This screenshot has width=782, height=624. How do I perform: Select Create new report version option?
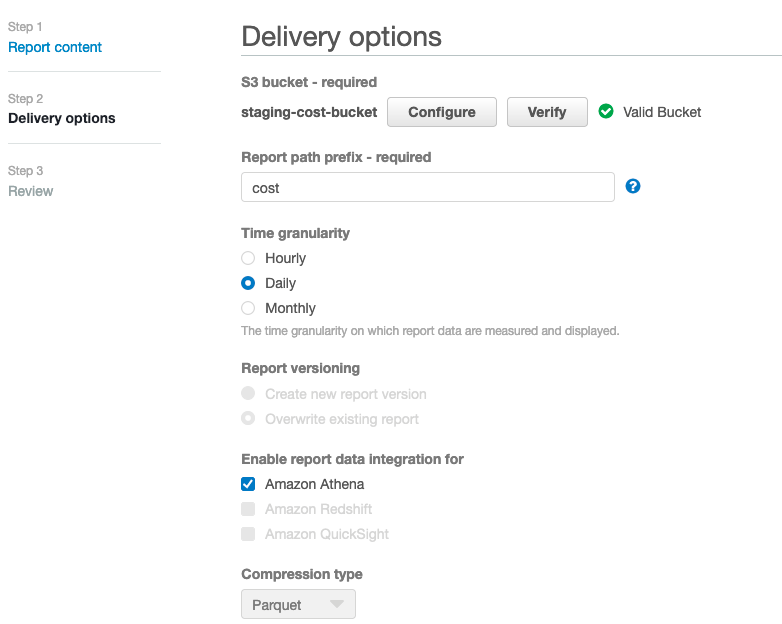(x=248, y=394)
